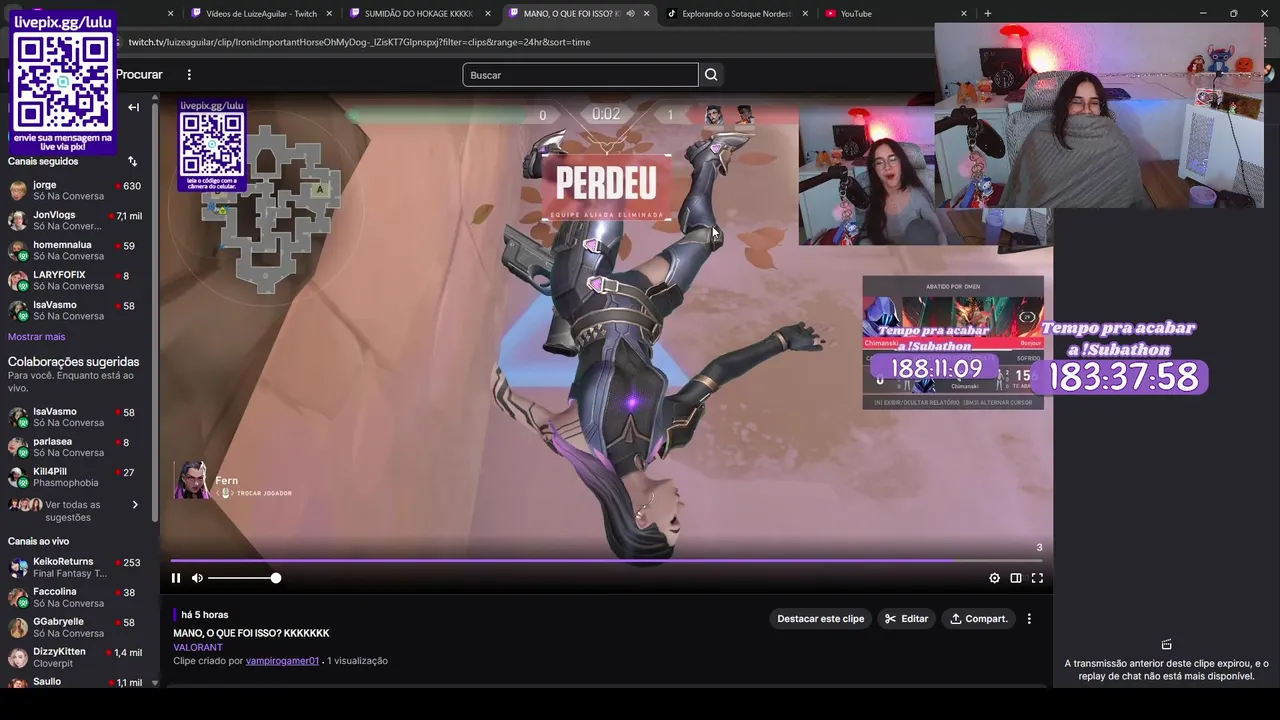The width and height of the screenshot is (1280, 720).
Task: Close the YouTube tab
Action: (964, 14)
